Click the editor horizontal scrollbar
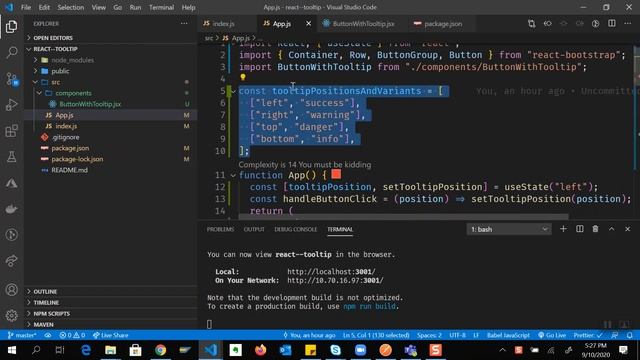This screenshot has width=640, height=360. coord(403,216)
